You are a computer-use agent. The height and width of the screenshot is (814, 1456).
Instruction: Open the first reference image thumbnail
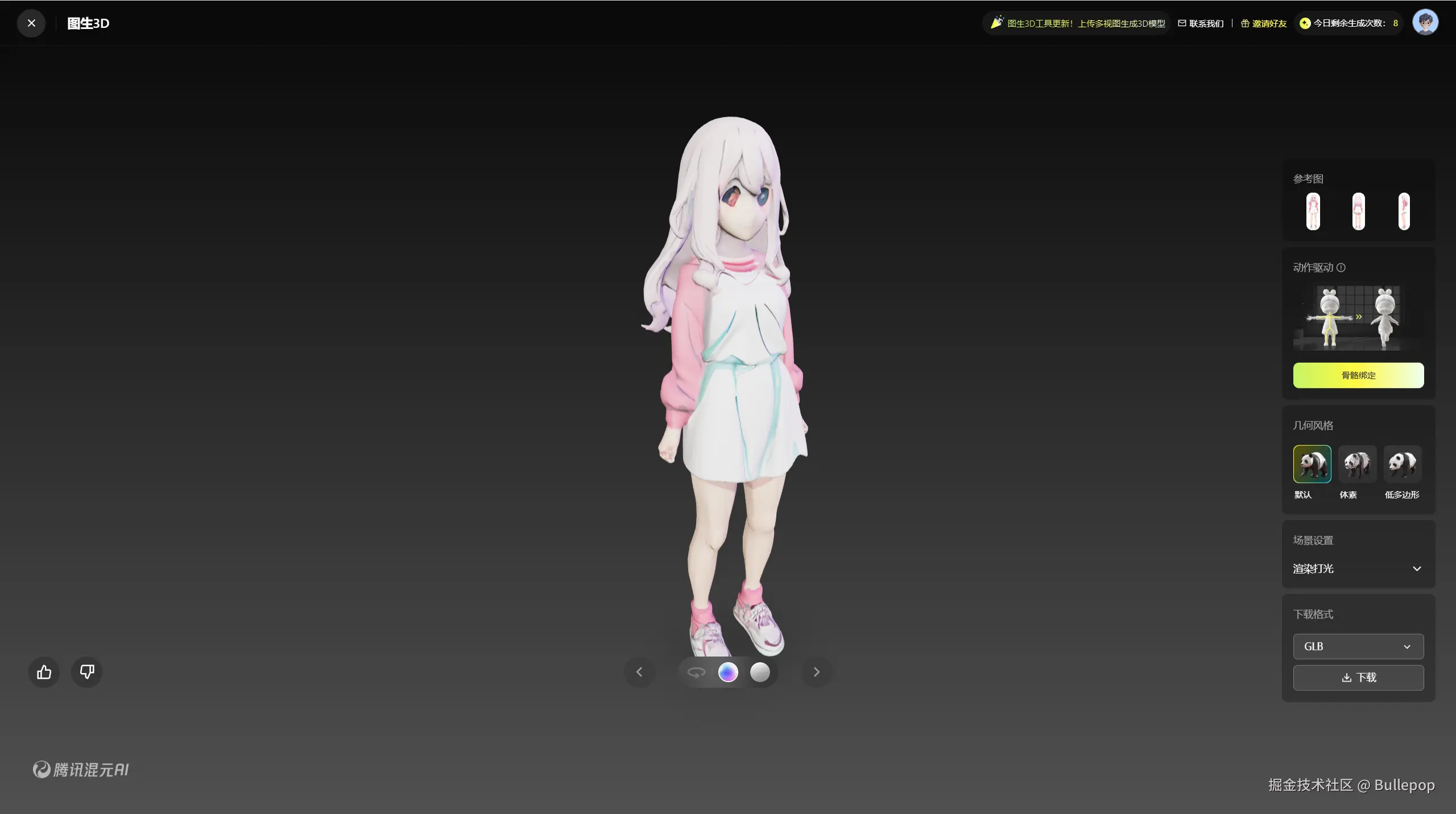click(x=1313, y=211)
